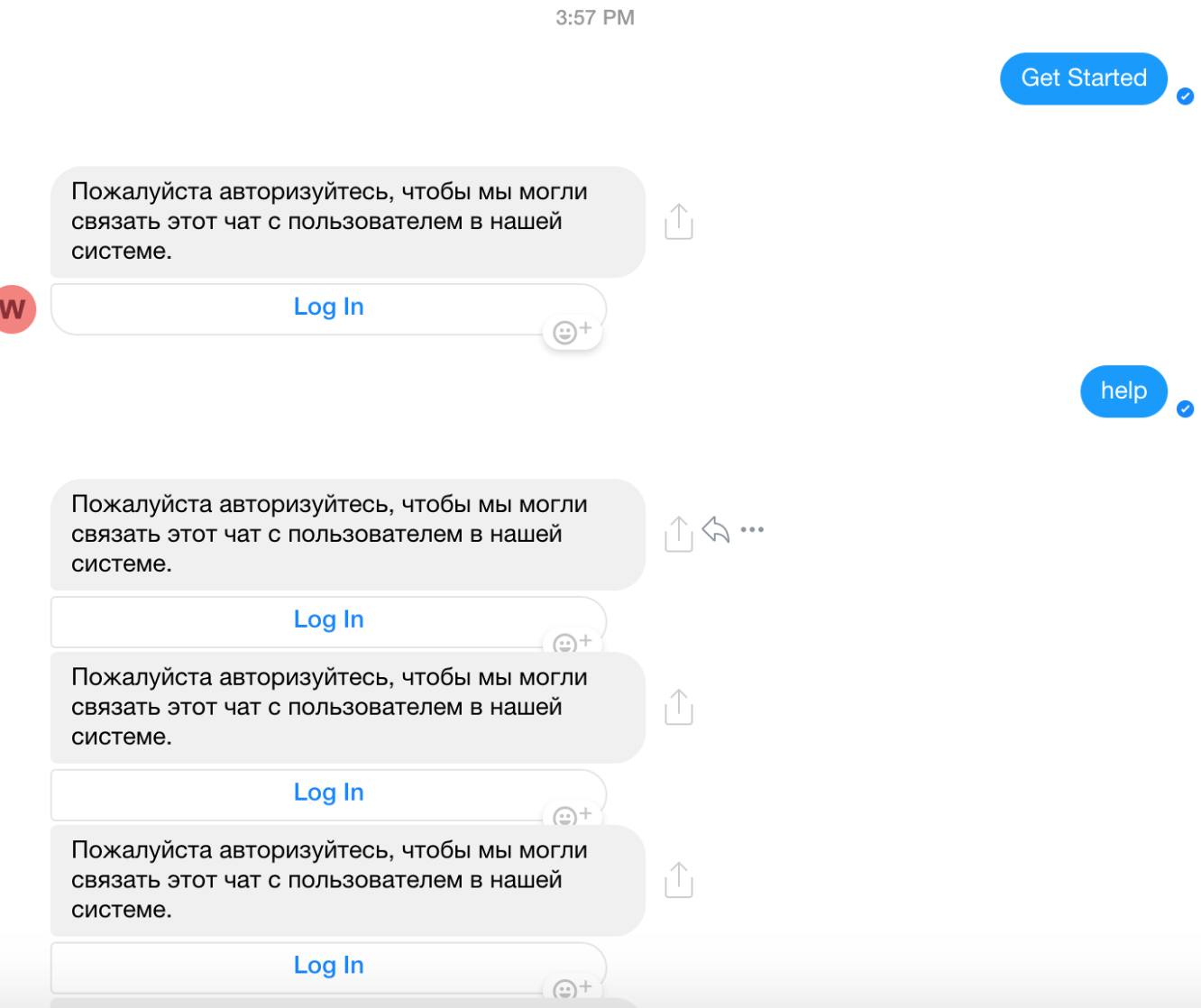
Task: Click the delivered checkmark beside help
Action: (1186, 409)
